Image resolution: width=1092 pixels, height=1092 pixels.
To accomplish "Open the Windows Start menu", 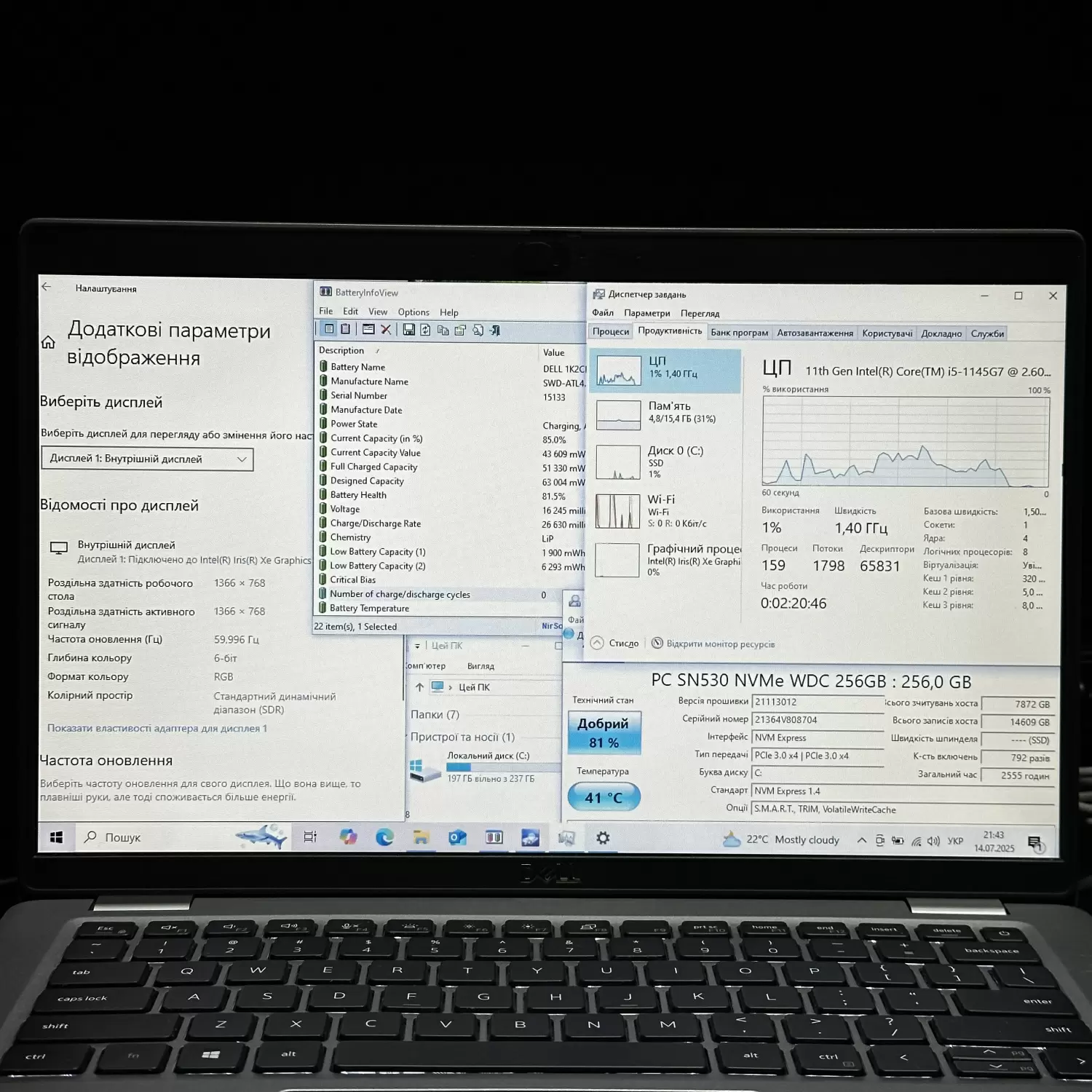I will 56,837.
